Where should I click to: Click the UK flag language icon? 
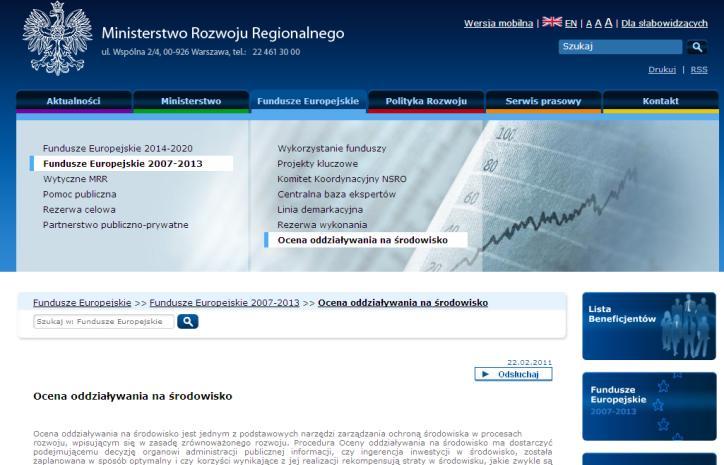click(x=552, y=22)
